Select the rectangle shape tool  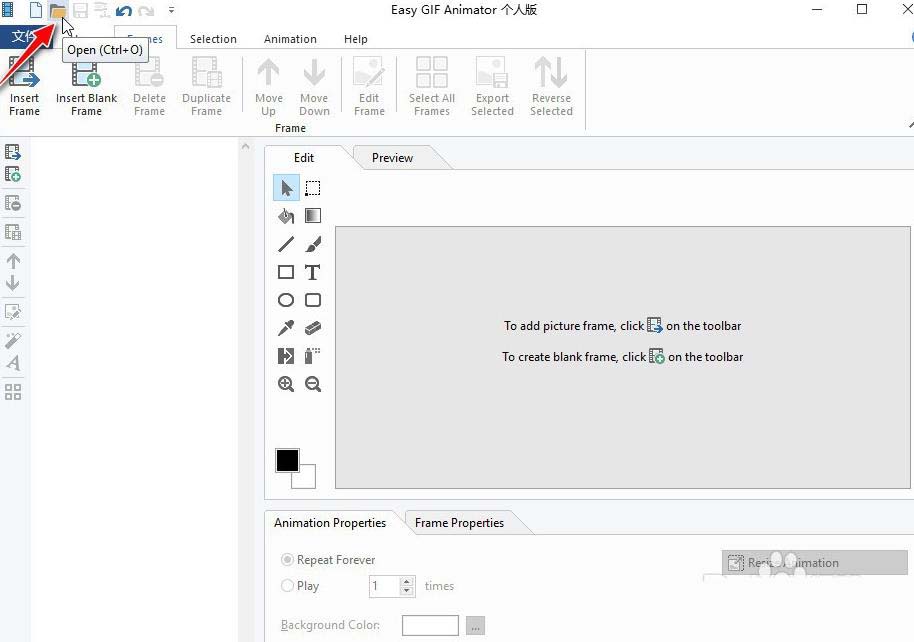click(x=286, y=272)
